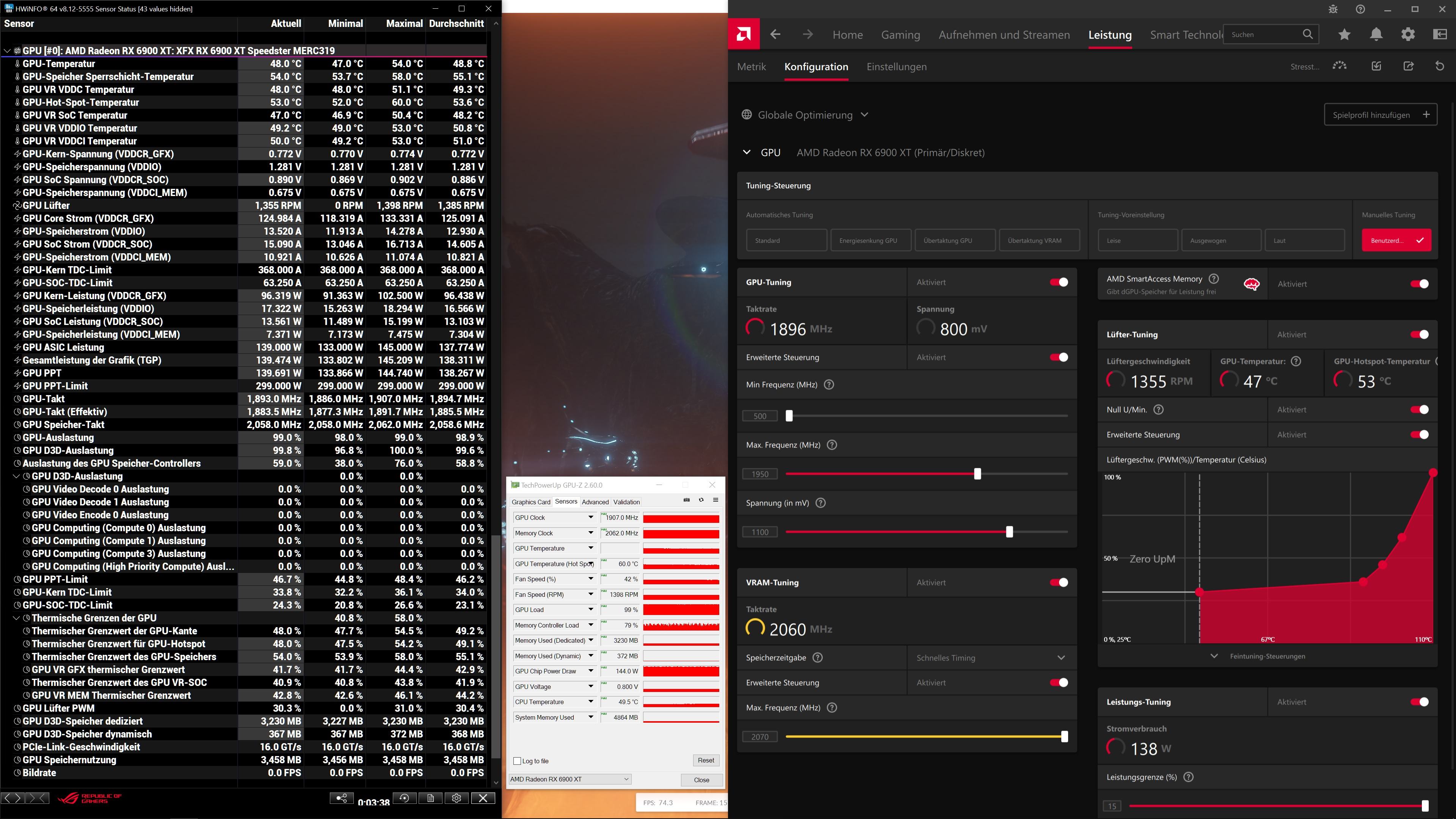This screenshot has height=819, width=1456.
Task: Click the star favorites icon in AMD Software
Action: point(1344,35)
